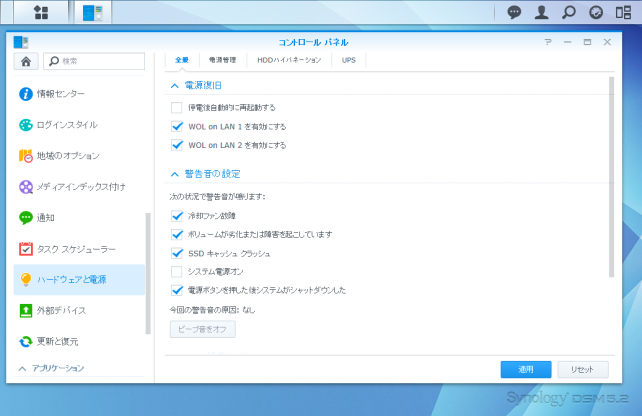
Task: Switch to the 電源管理 tab
Action: (x=222, y=60)
